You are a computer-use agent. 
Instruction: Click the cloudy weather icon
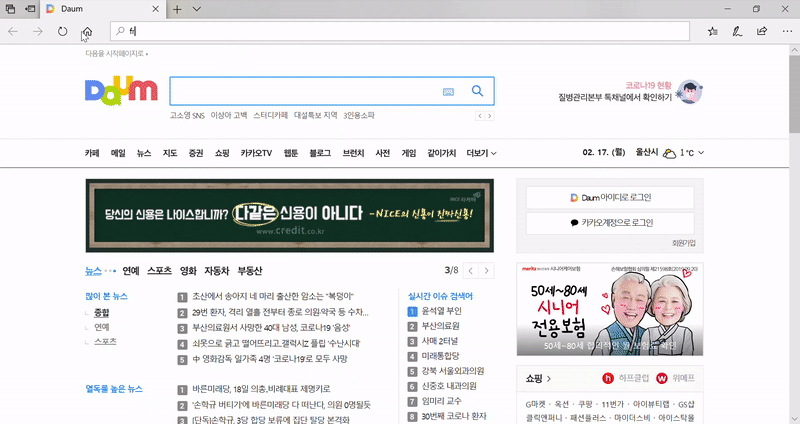pyautogui.click(x=669, y=153)
